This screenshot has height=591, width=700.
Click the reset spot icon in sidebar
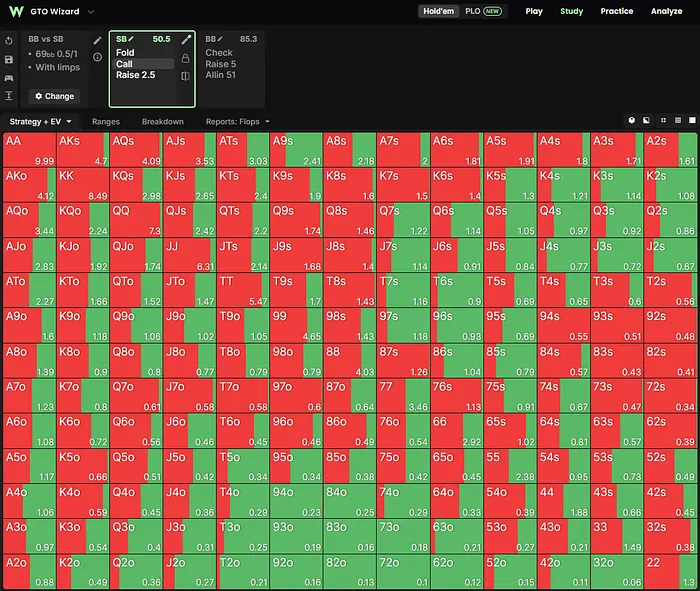[9, 41]
